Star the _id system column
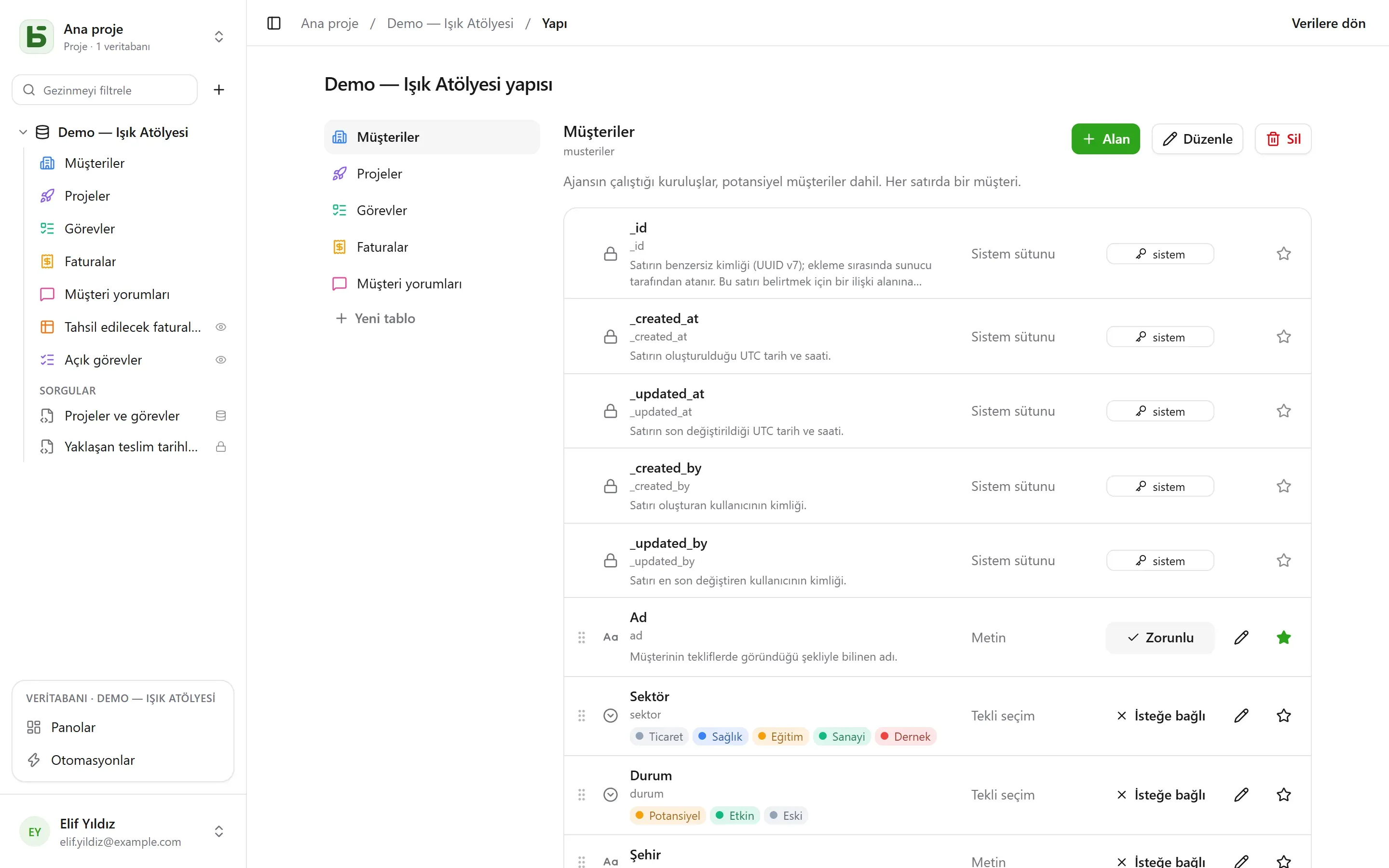The width and height of the screenshot is (1389, 868). point(1284,254)
